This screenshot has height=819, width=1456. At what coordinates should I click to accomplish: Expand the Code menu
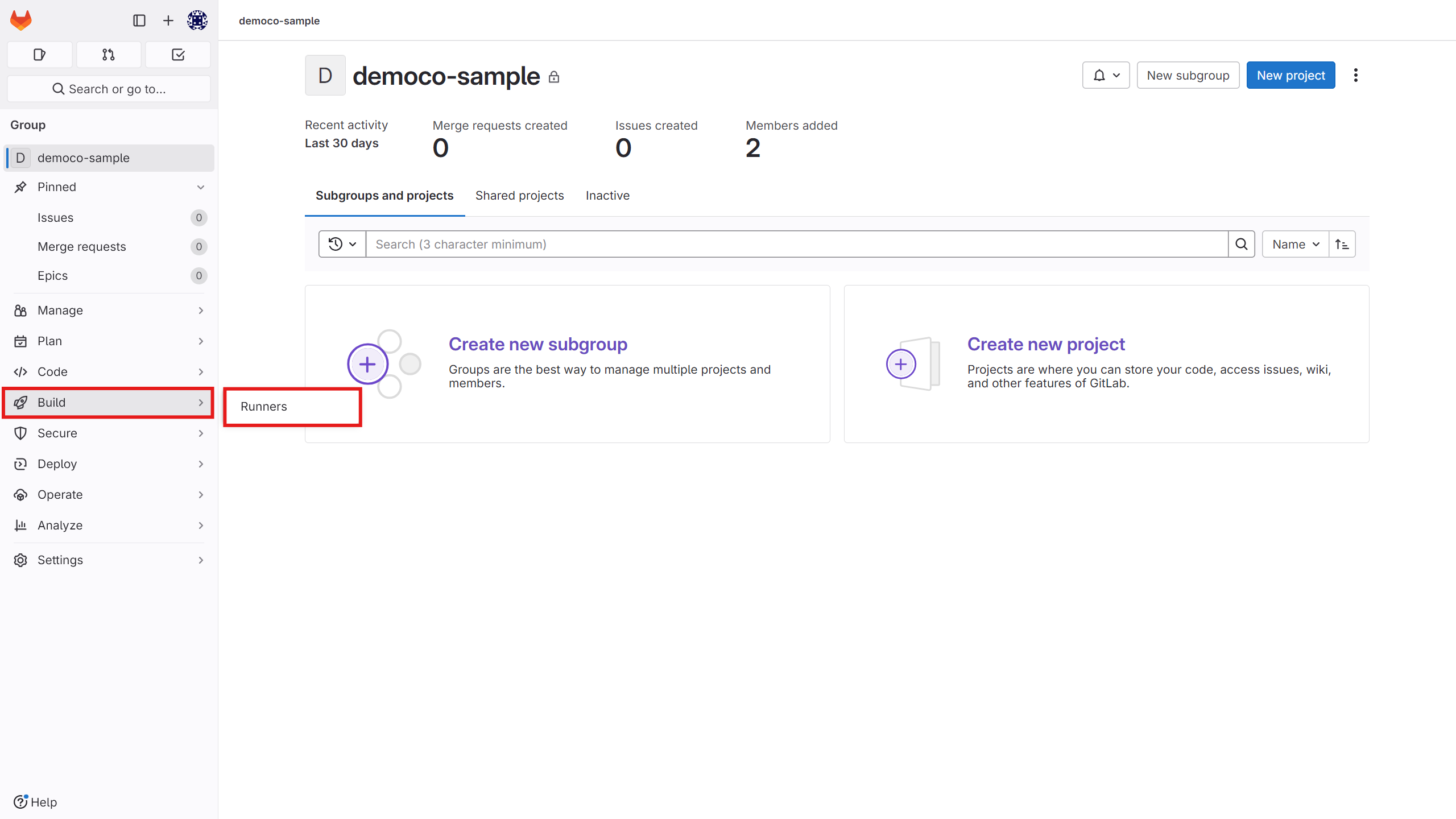pos(109,372)
